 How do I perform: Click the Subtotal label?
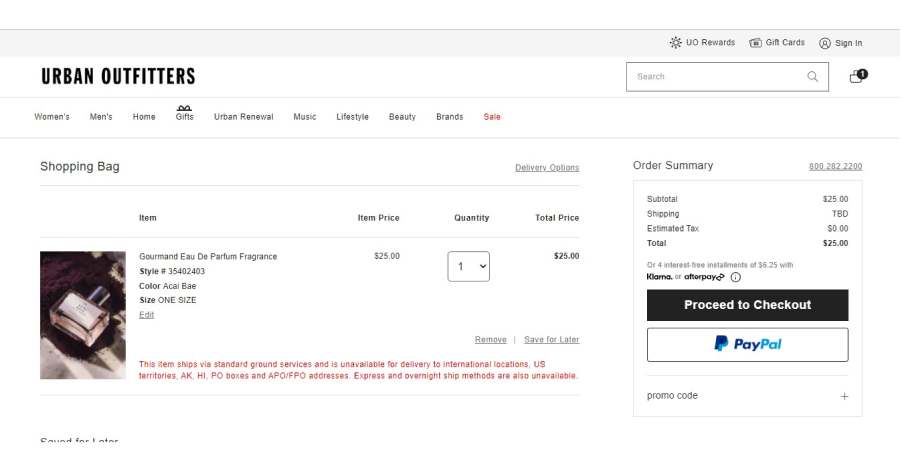coord(662,199)
